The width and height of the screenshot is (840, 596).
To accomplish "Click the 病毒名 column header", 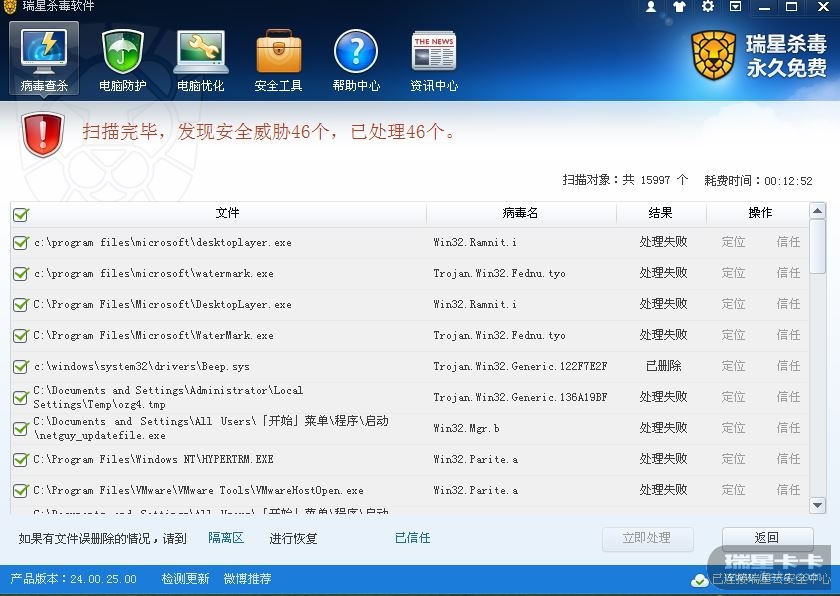I will [520, 213].
